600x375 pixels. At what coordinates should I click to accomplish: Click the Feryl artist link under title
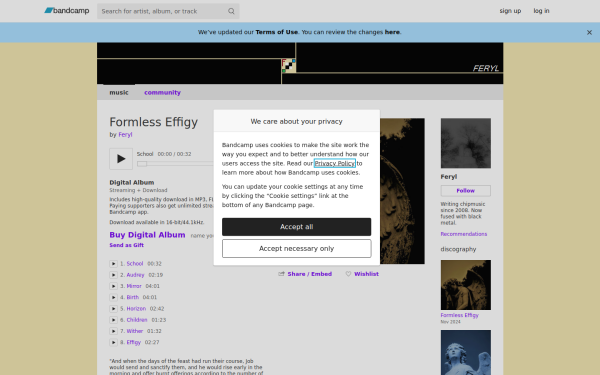click(x=125, y=135)
